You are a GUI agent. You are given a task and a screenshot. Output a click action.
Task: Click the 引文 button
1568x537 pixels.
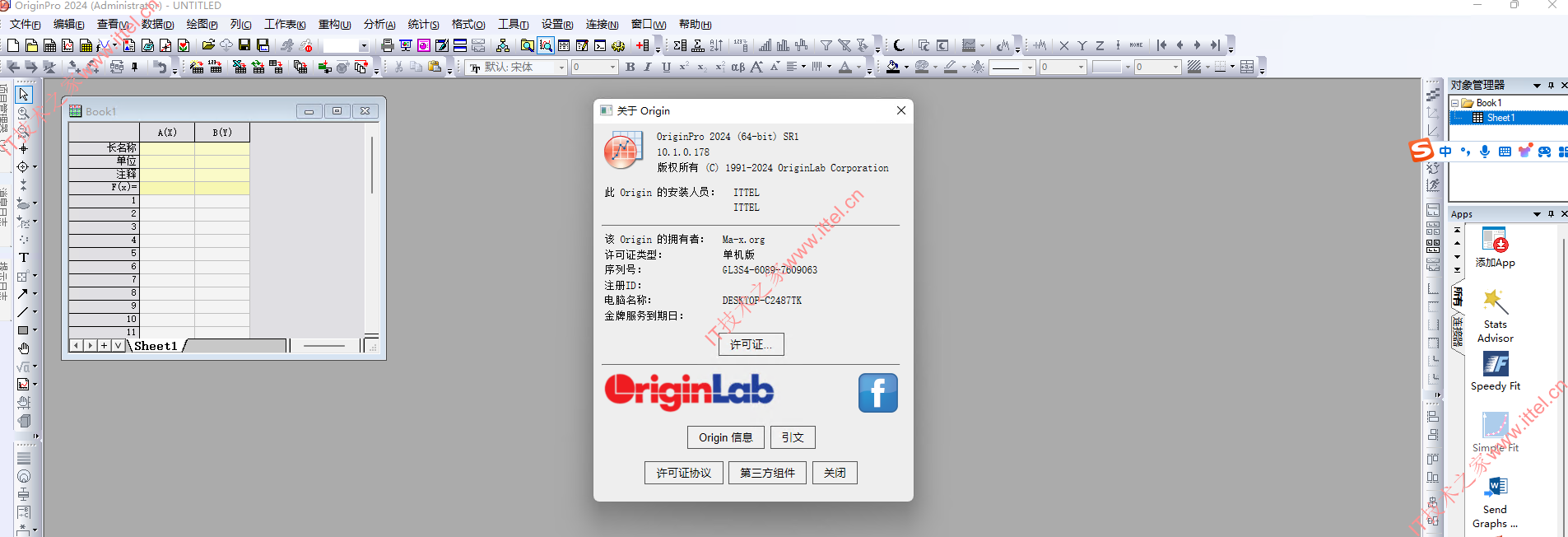tap(793, 437)
